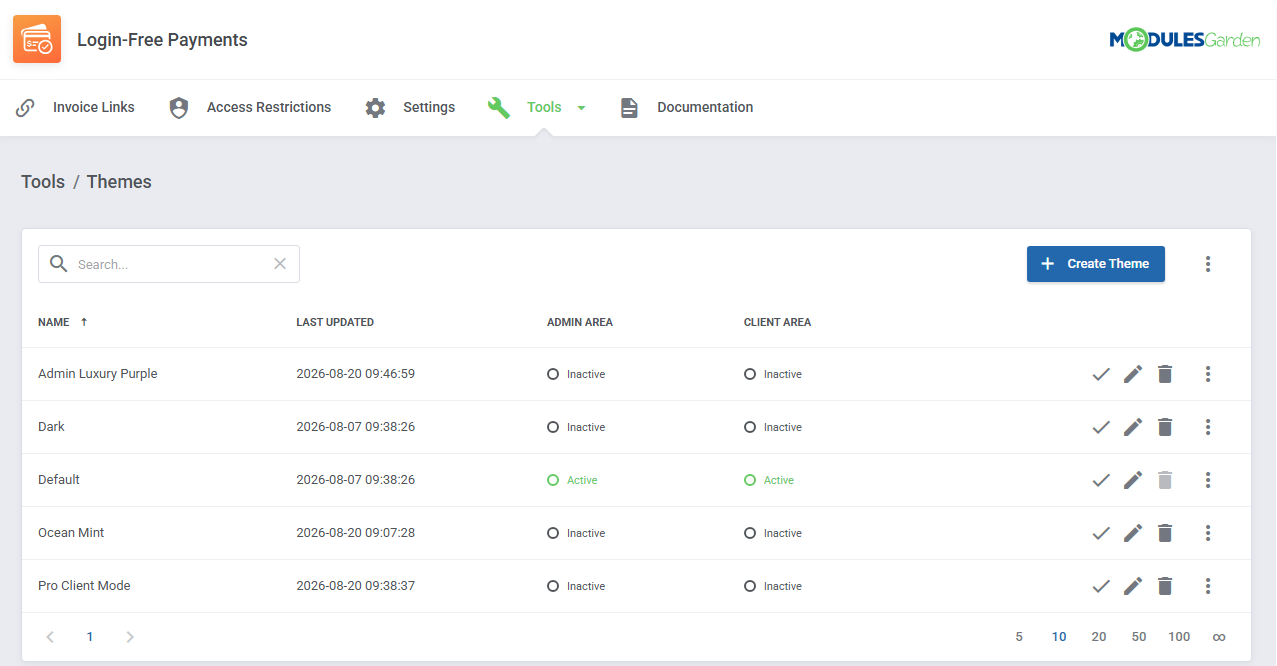Go to the next page of themes
The height and width of the screenshot is (666, 1277).
(x=130, y=637)
